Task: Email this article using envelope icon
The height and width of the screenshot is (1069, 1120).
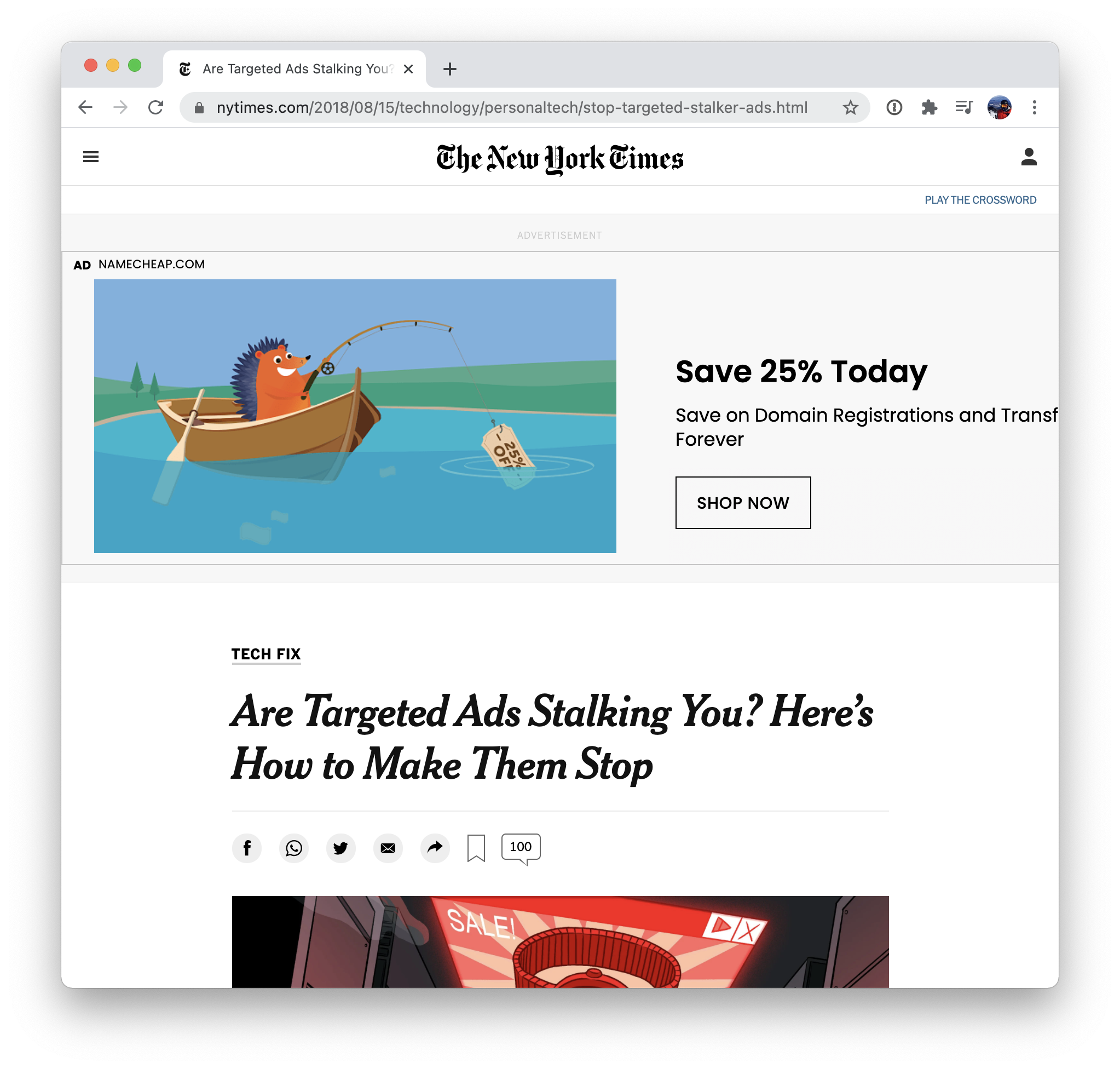Action: [388, 848]
